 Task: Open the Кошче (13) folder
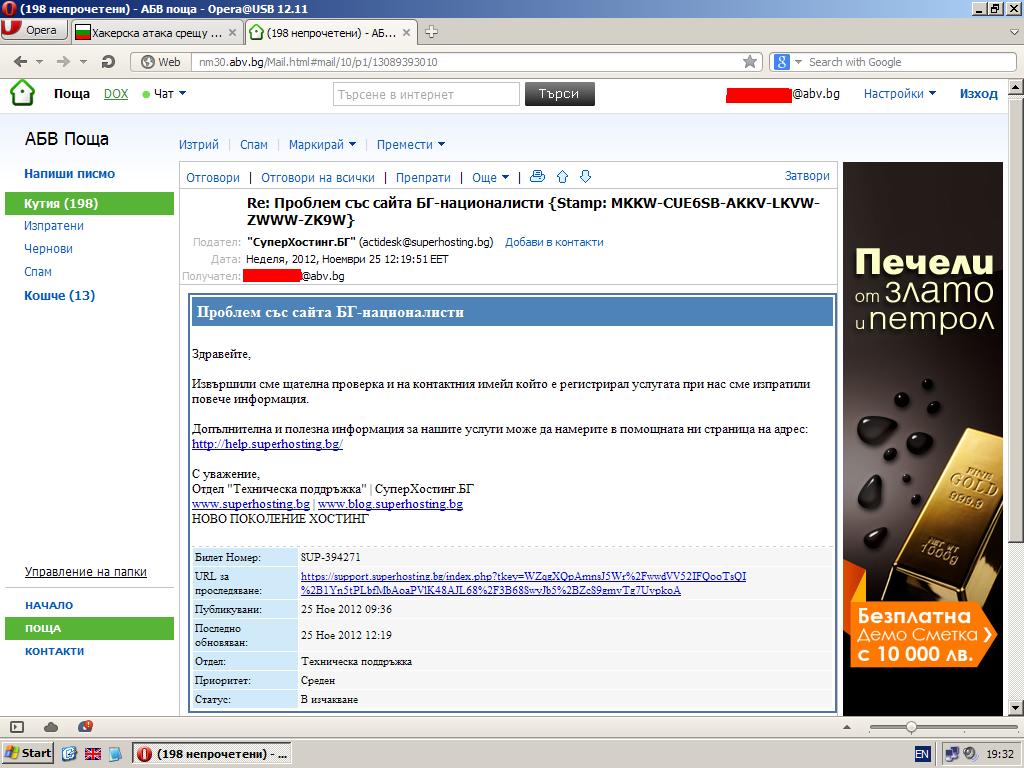pyautogui.click(x=59, y=295)
